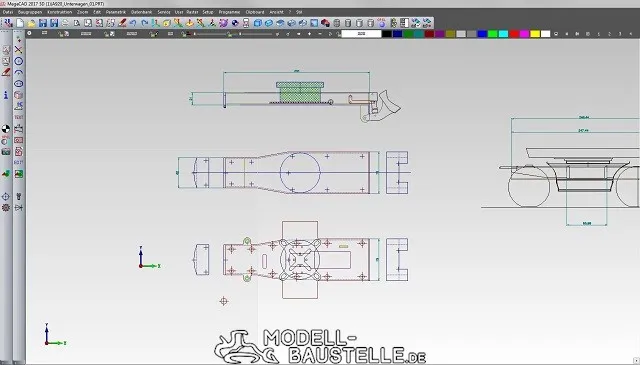This screenshot has height=365, width=640.
Task: Click the red eraser icon in top toolbar
Action: click(122, 23)
